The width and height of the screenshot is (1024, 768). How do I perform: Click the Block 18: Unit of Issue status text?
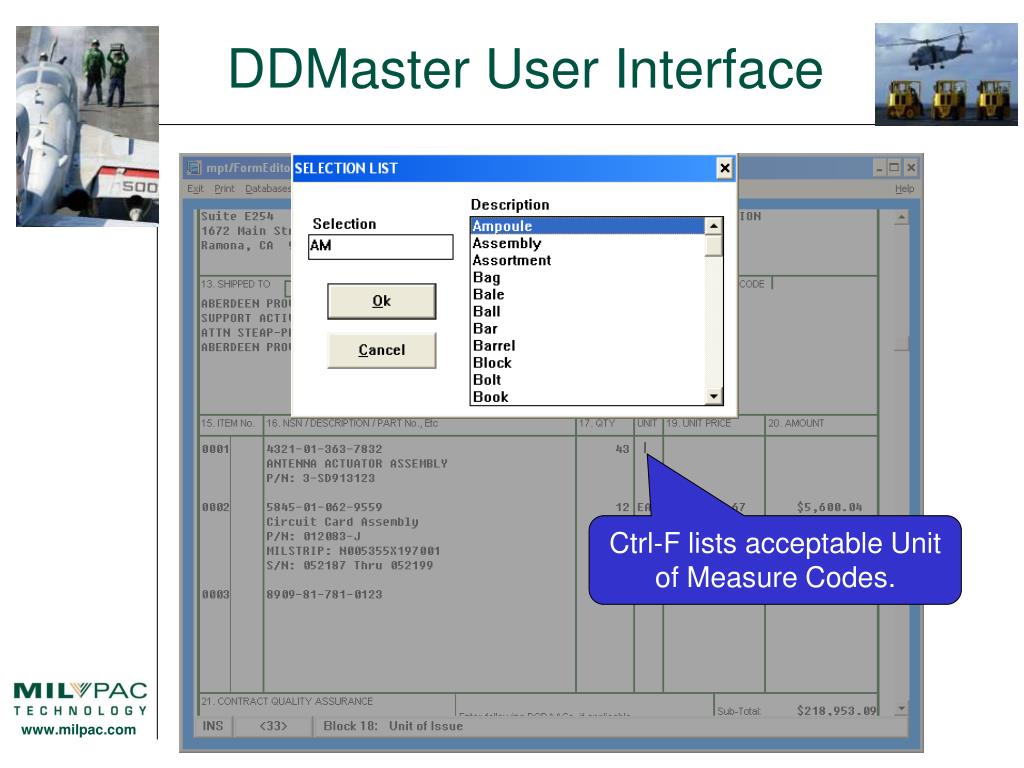coord(393,726)
